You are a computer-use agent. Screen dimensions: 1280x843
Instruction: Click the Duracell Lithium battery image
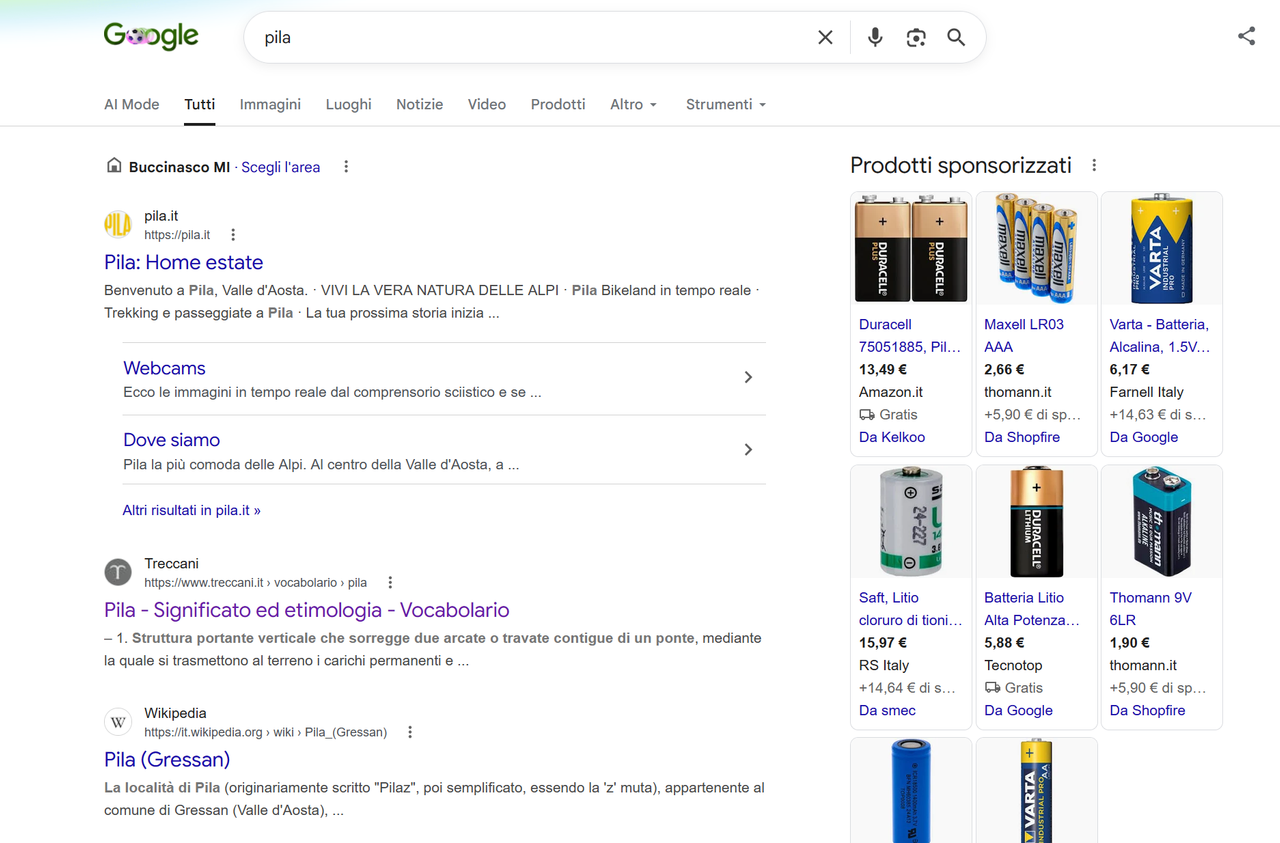pos(1037,521)
